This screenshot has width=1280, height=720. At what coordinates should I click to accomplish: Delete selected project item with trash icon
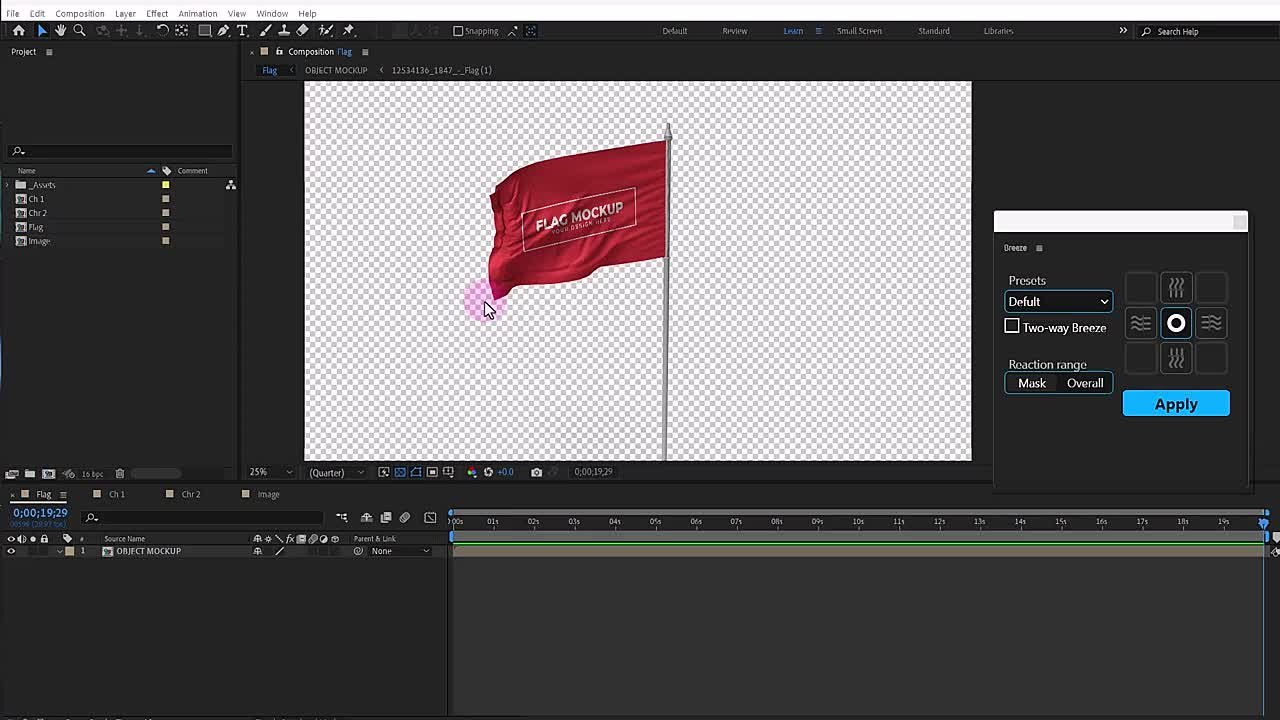119,474
